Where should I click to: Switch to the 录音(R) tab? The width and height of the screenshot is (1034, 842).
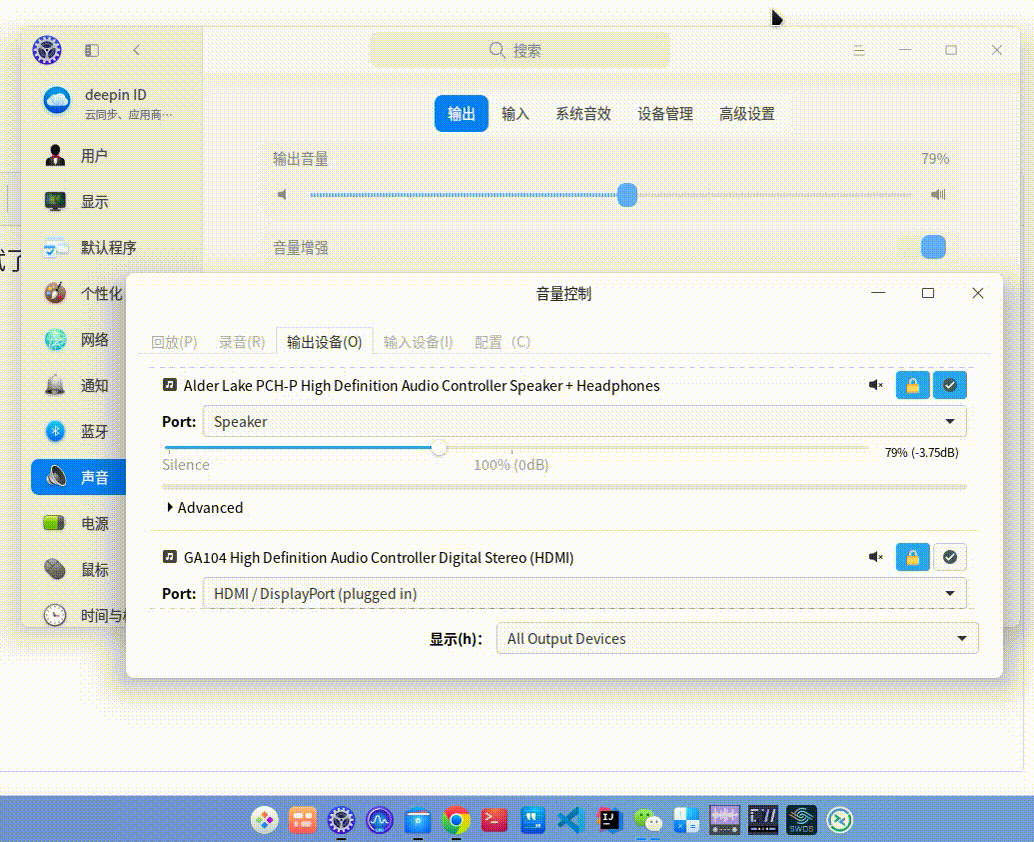(x=242, y=342)
